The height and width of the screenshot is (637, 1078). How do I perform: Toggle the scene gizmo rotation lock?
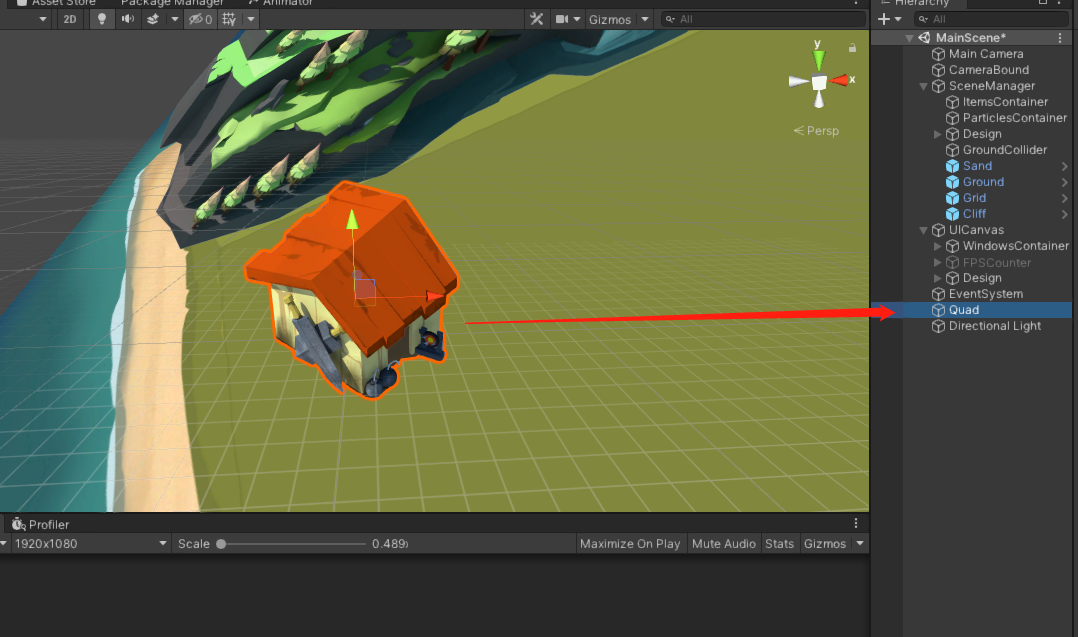(852, 48)
